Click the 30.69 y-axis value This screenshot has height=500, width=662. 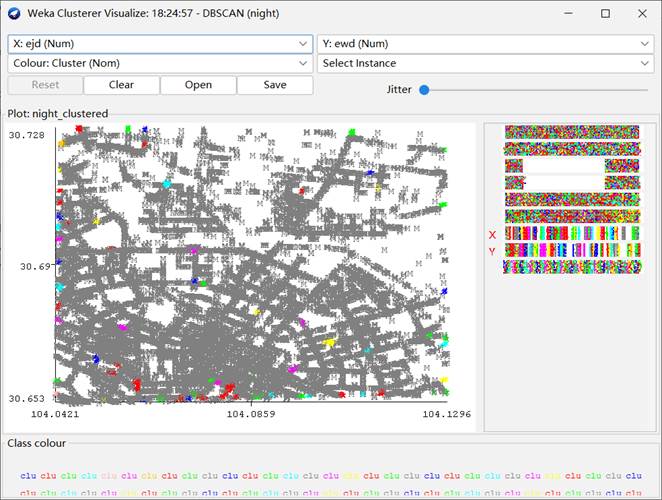35,266
